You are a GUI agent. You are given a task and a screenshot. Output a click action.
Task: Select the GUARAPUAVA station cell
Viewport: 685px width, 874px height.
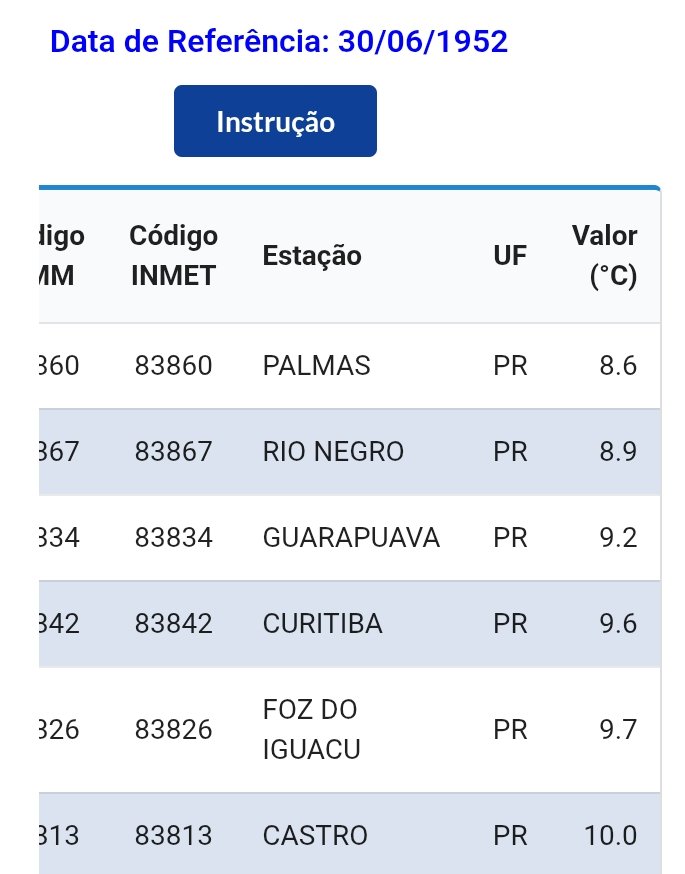click(351, 538)
